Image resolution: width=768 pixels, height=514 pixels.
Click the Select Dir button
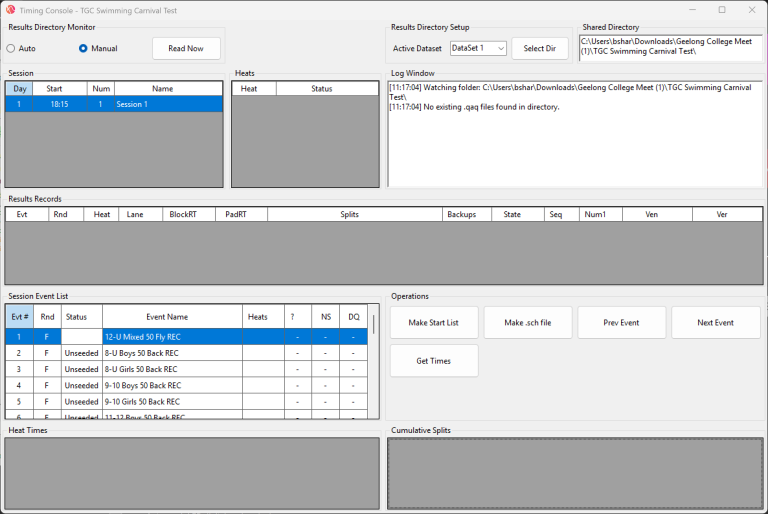540,48
